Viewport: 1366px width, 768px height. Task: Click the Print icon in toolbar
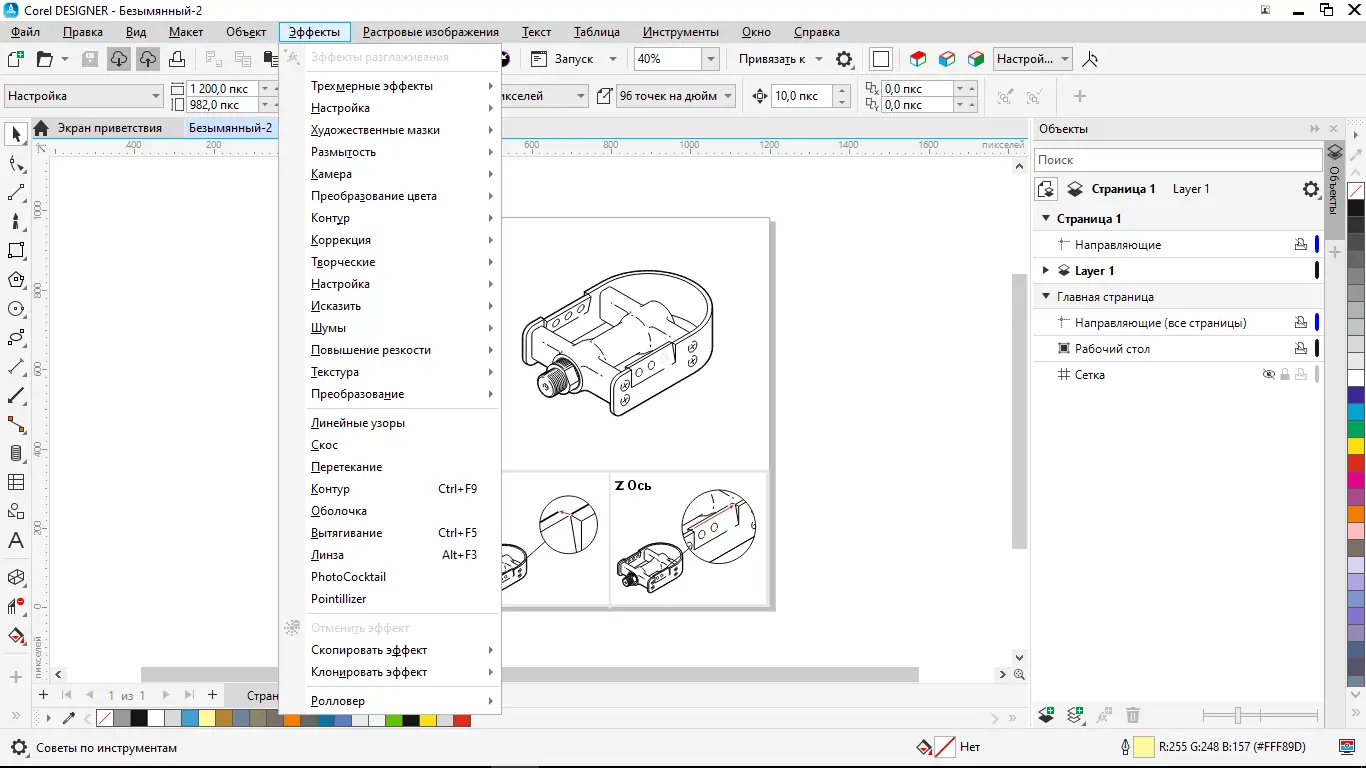[177, 59]
